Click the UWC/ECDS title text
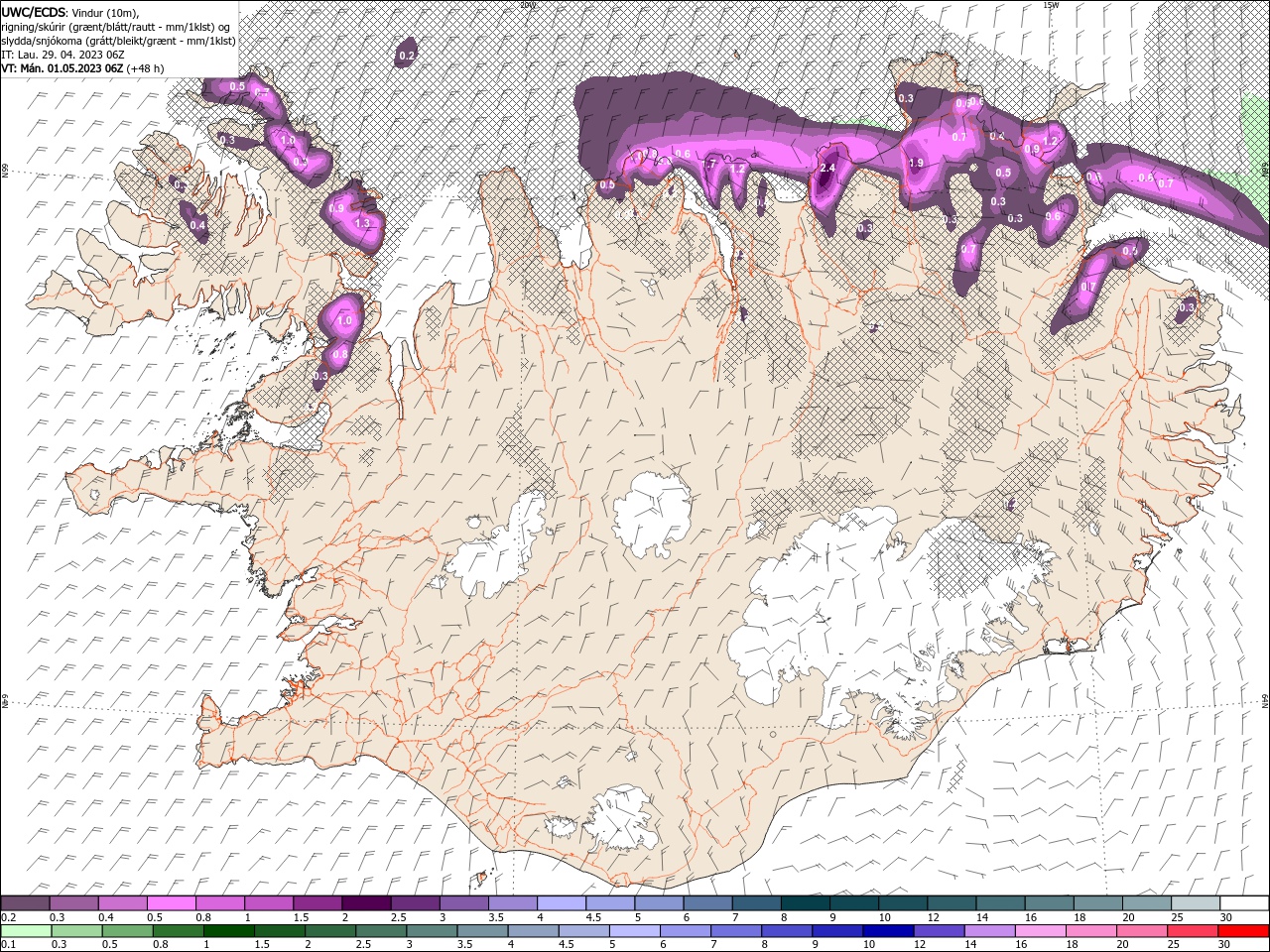Image resolution: width=1270 pixels, height=952 pixels. click(35, 11)
